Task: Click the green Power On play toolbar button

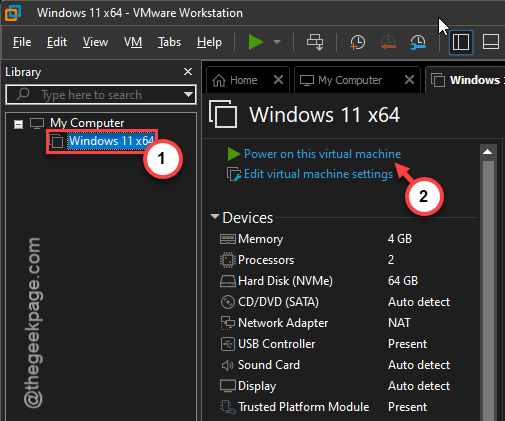Action: [x=256, y=42]
